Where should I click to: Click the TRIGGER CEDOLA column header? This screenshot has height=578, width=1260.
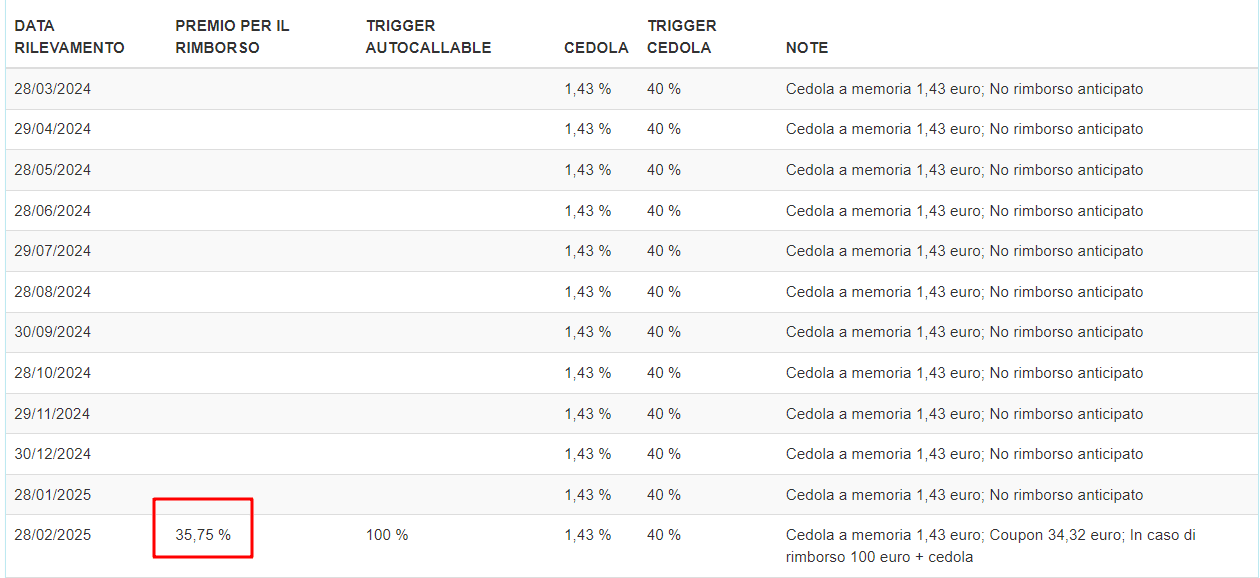click(x=681, y=37)
